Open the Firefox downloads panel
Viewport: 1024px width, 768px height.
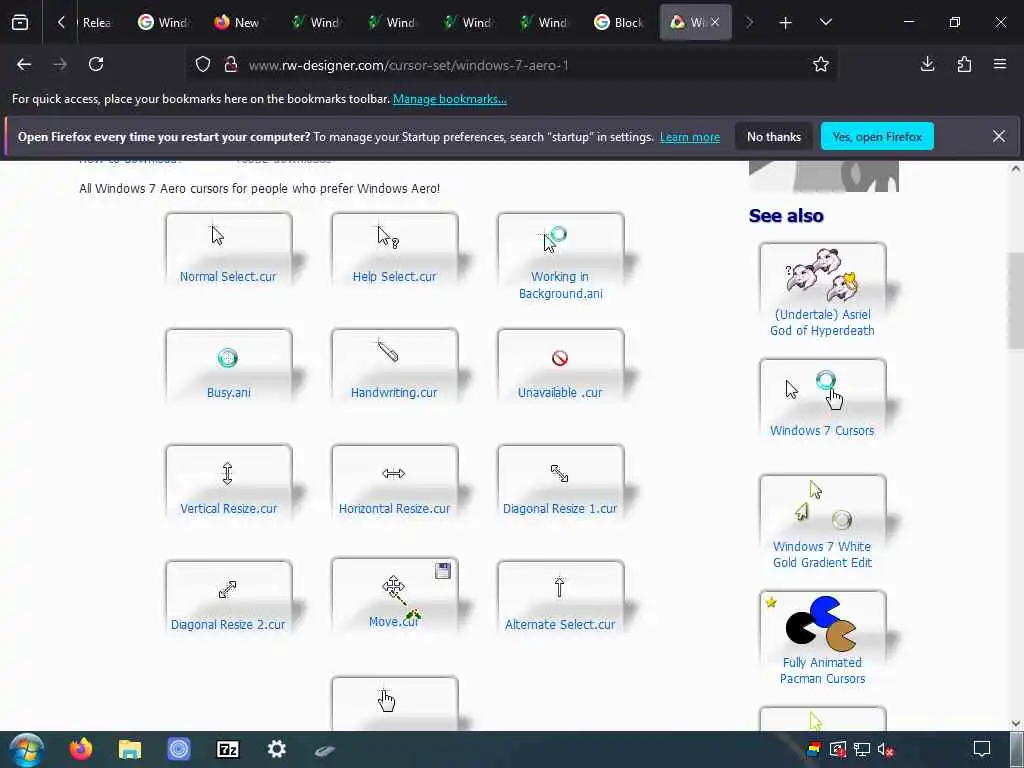click(927, 64)
